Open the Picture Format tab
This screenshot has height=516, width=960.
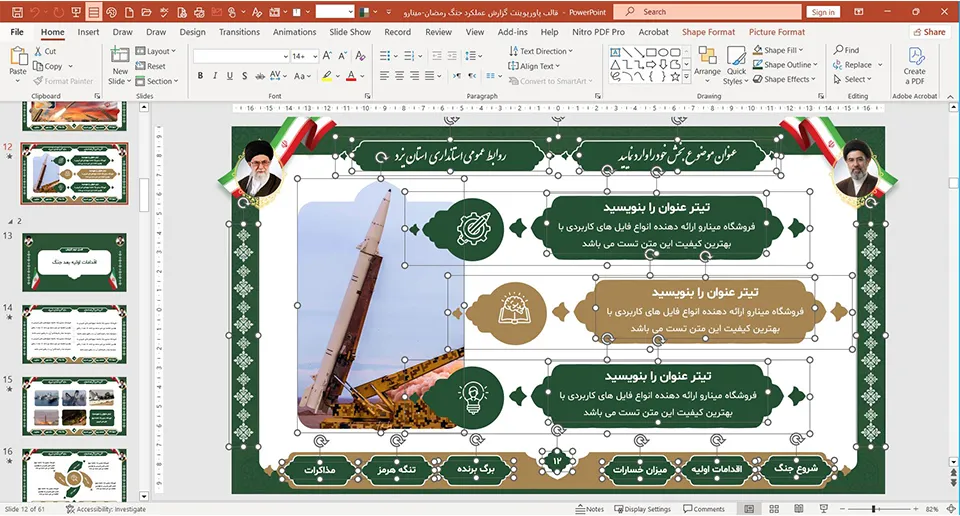[x=777, y=32]
